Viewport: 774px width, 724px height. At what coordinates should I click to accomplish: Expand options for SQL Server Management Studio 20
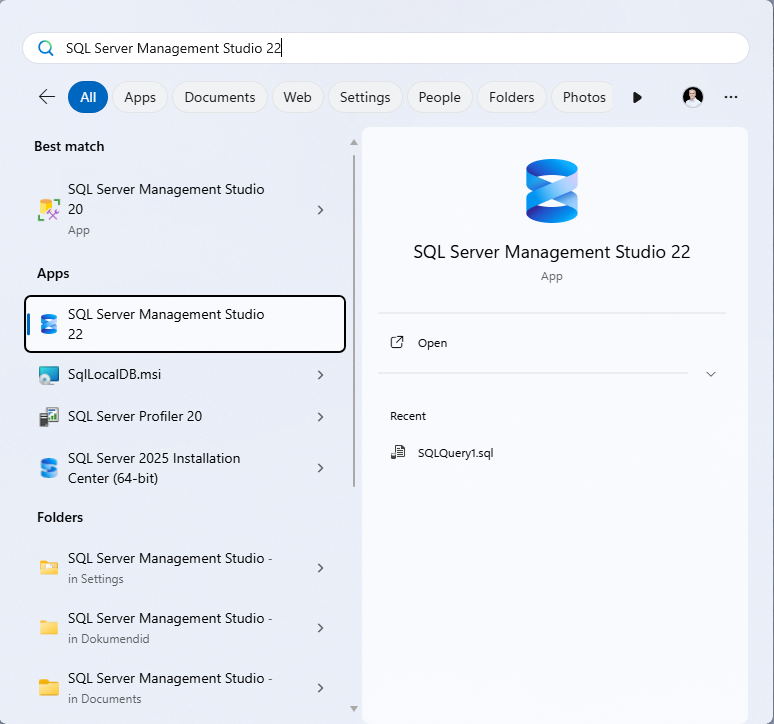(320, 210)
